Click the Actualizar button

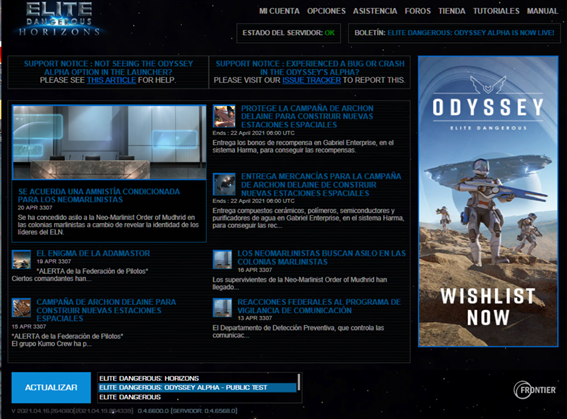[51, 388]
